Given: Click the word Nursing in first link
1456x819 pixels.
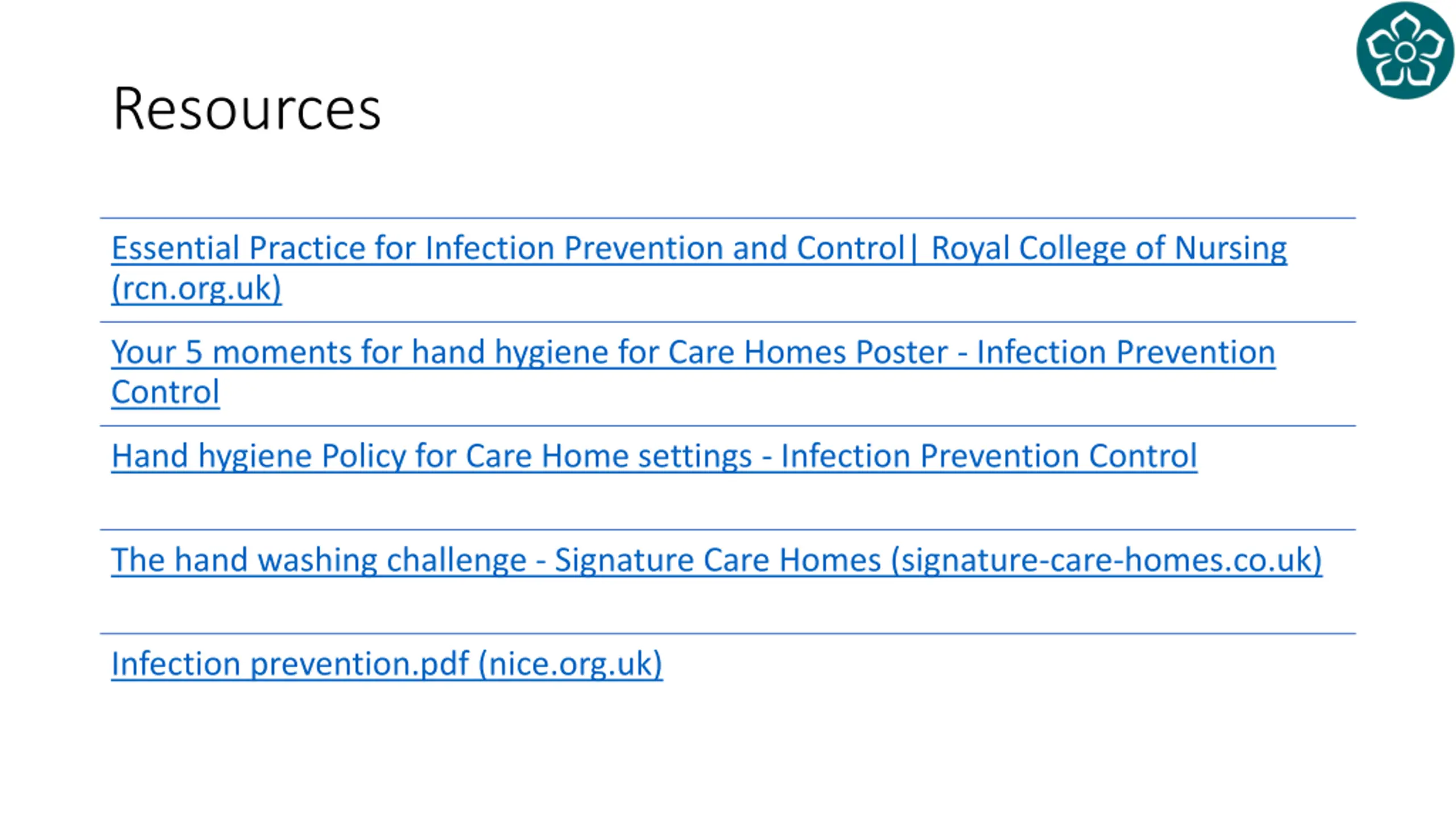Looking at the screenshot, I should 1230,248.
